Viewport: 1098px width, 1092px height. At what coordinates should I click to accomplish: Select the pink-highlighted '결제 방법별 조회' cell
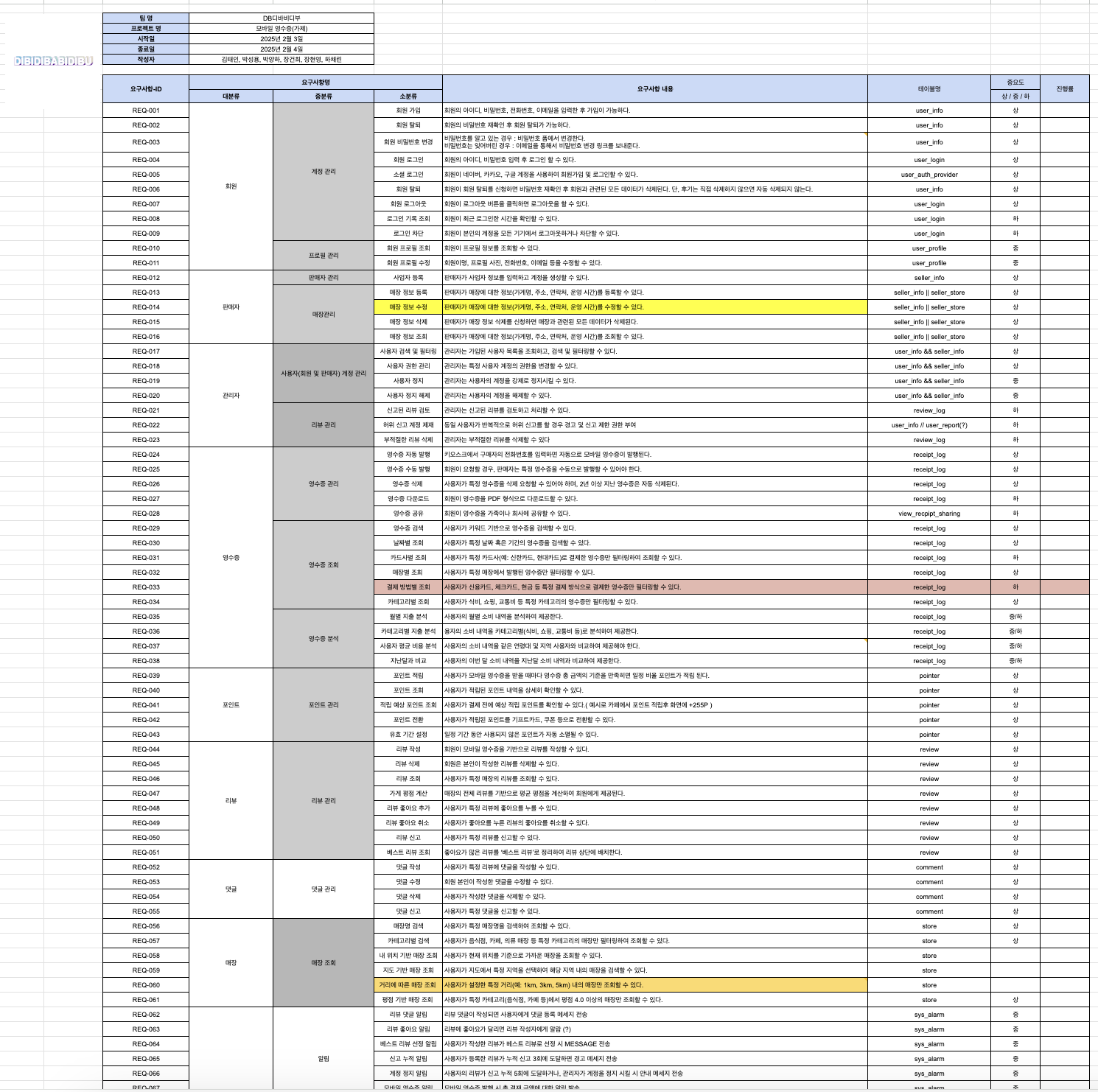408,587
